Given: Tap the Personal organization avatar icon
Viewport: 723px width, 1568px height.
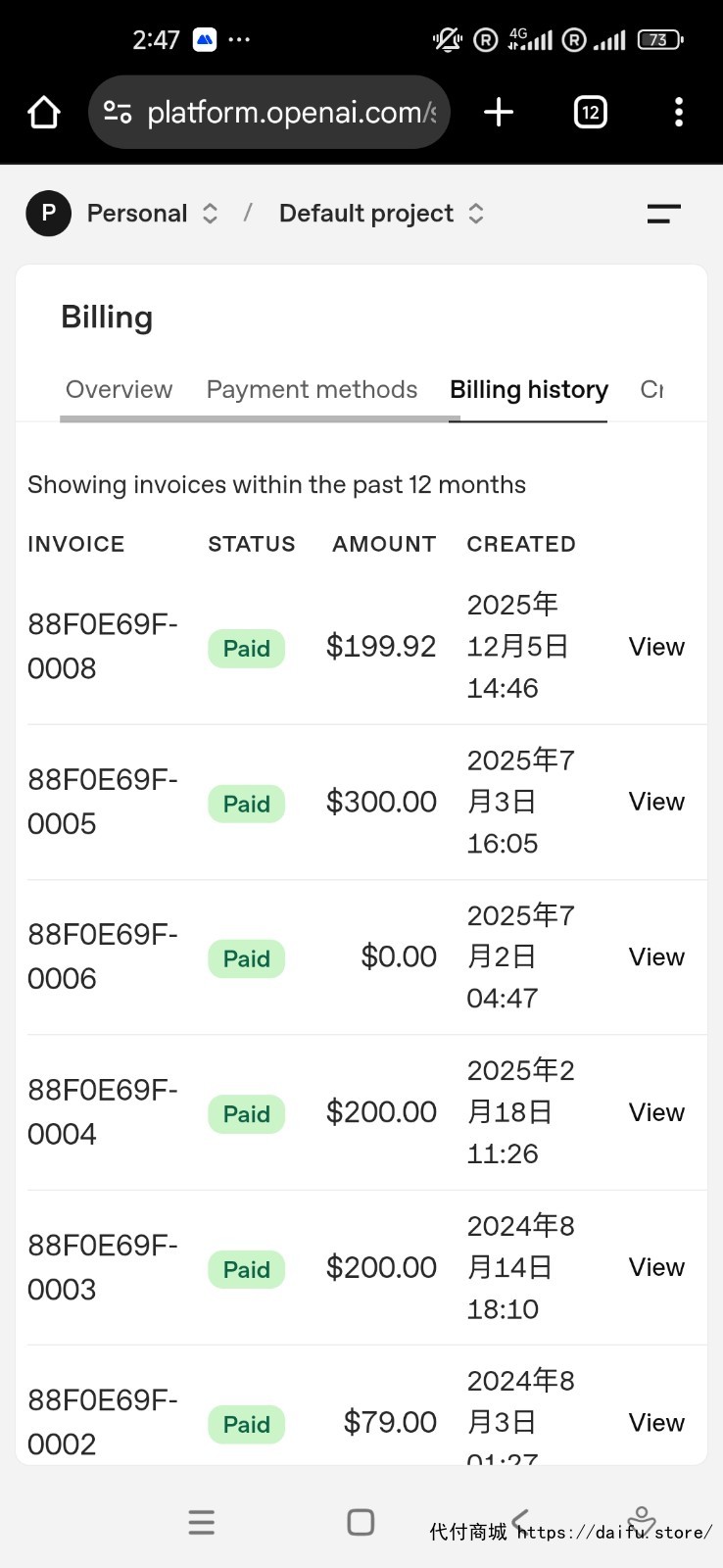Looking at the screenshot, I should pos(48,214).
